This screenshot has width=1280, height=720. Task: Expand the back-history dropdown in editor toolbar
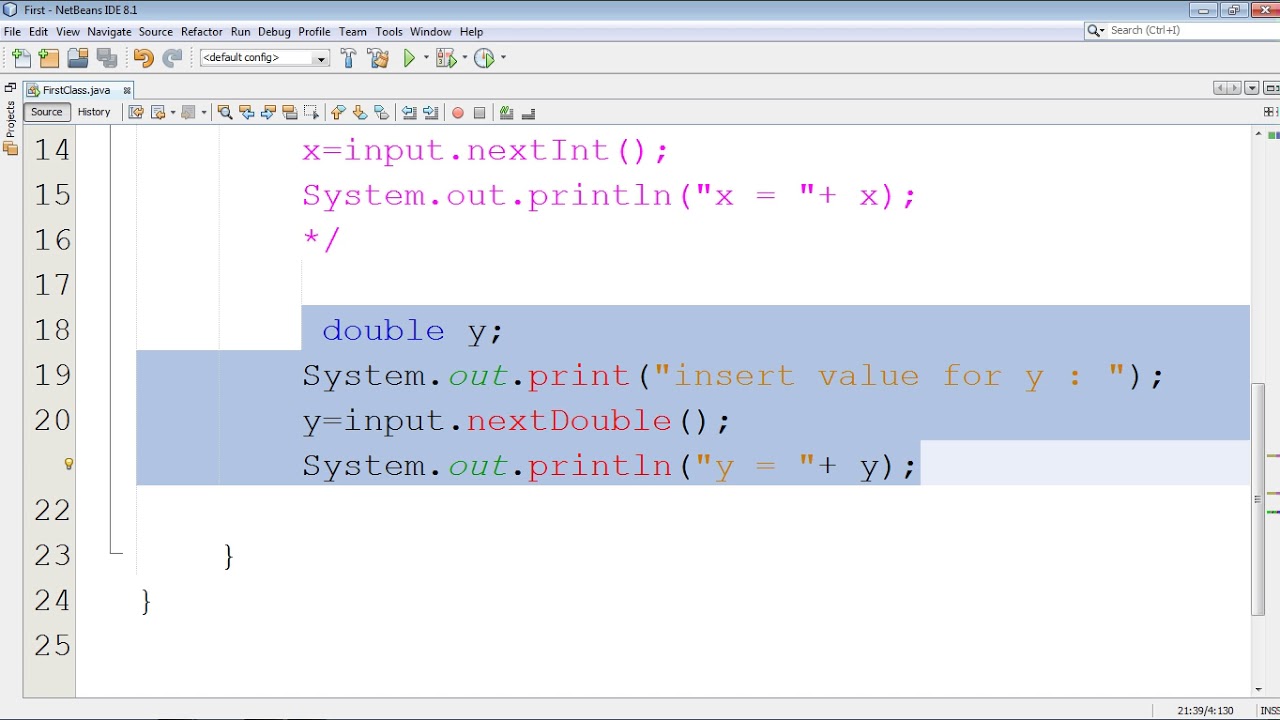click(173, 113)
